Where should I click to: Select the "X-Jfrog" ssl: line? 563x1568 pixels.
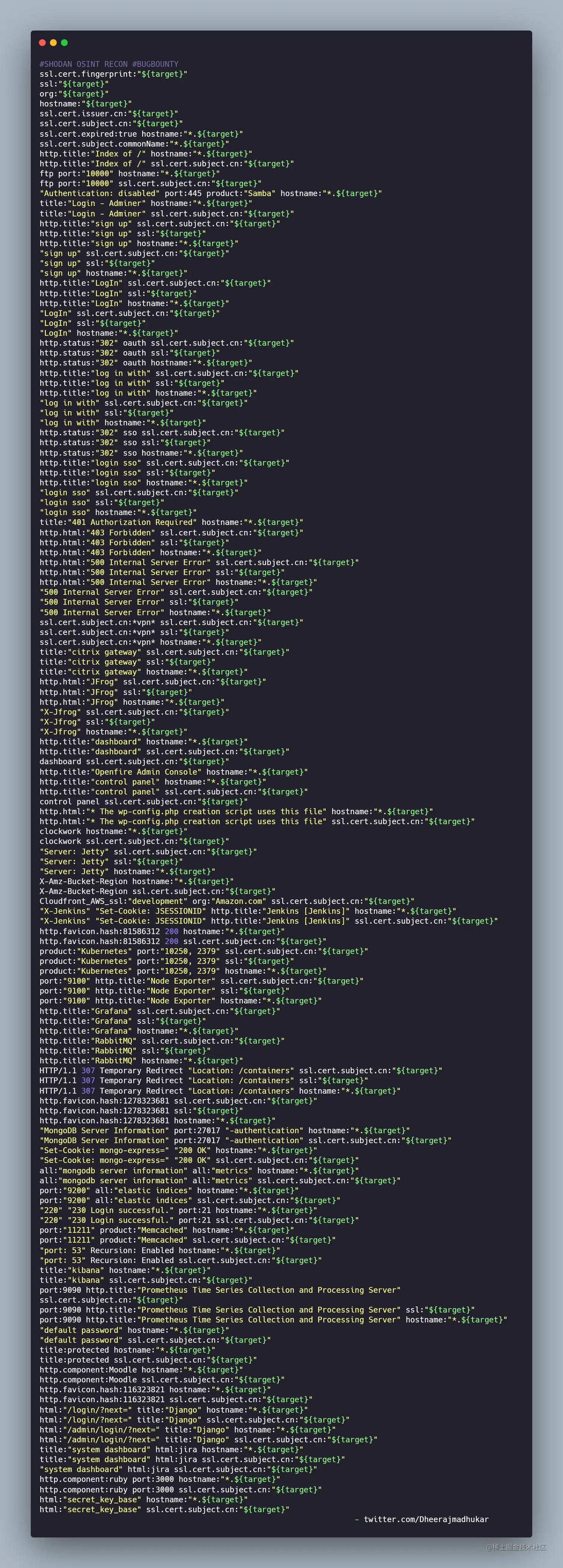[x=98, y=722]
